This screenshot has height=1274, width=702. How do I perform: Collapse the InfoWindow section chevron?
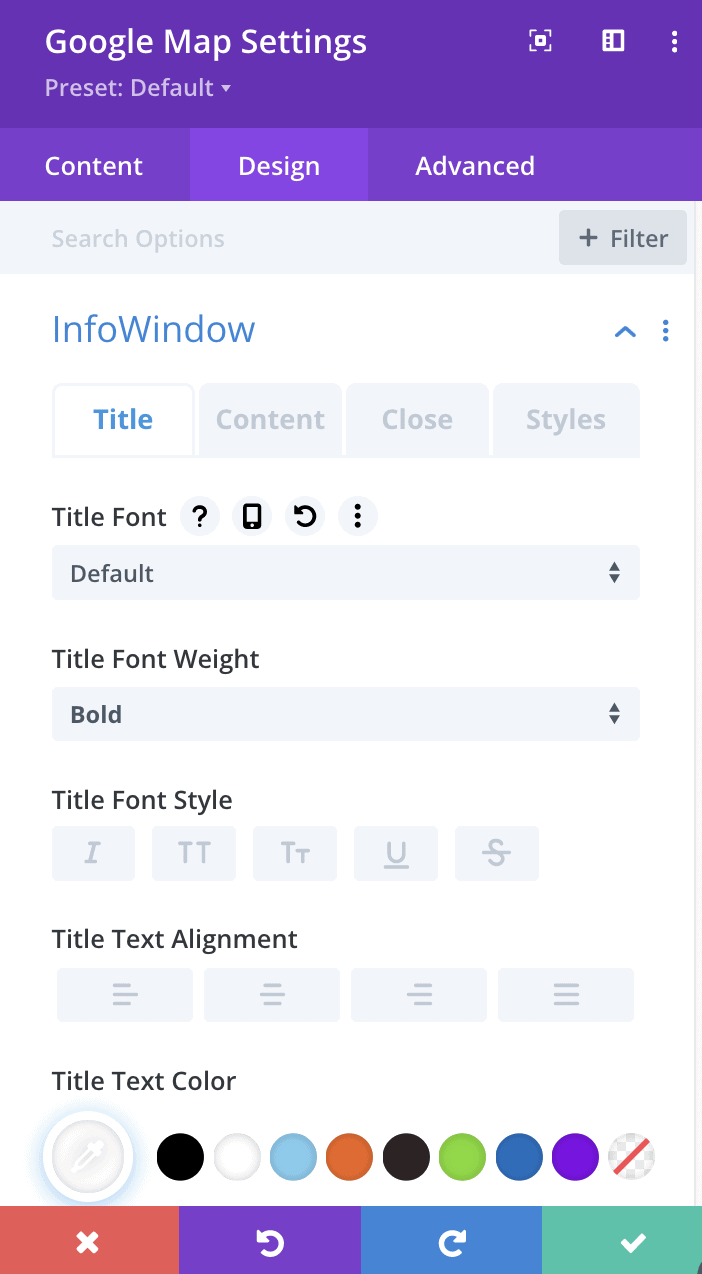tap(625, 331)
